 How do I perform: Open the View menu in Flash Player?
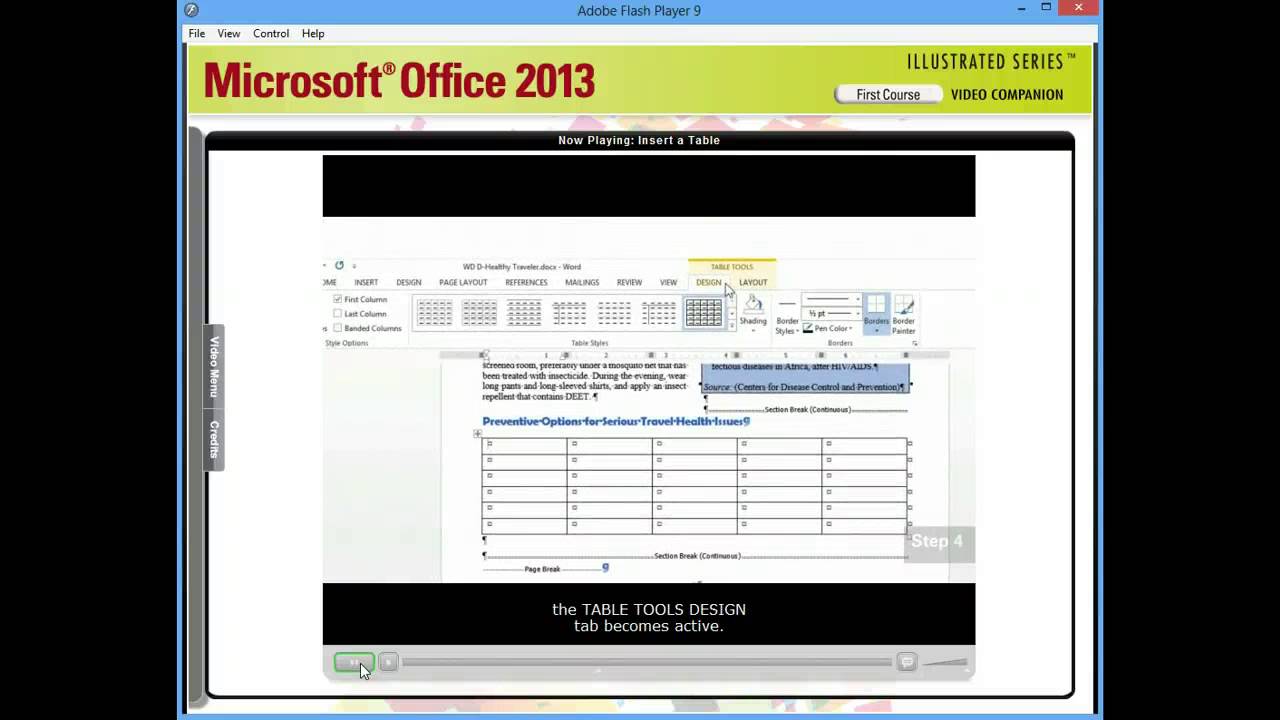click(x=229, y=33)
